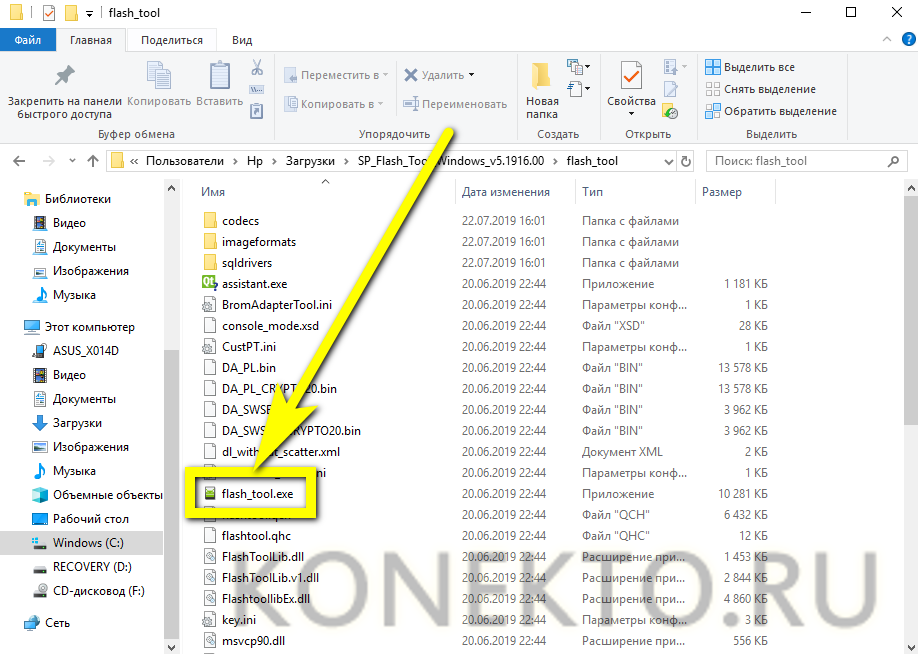918x654 pixels.
Task: Open Properties with the checkmark icon
Action: tap(631, 78)
